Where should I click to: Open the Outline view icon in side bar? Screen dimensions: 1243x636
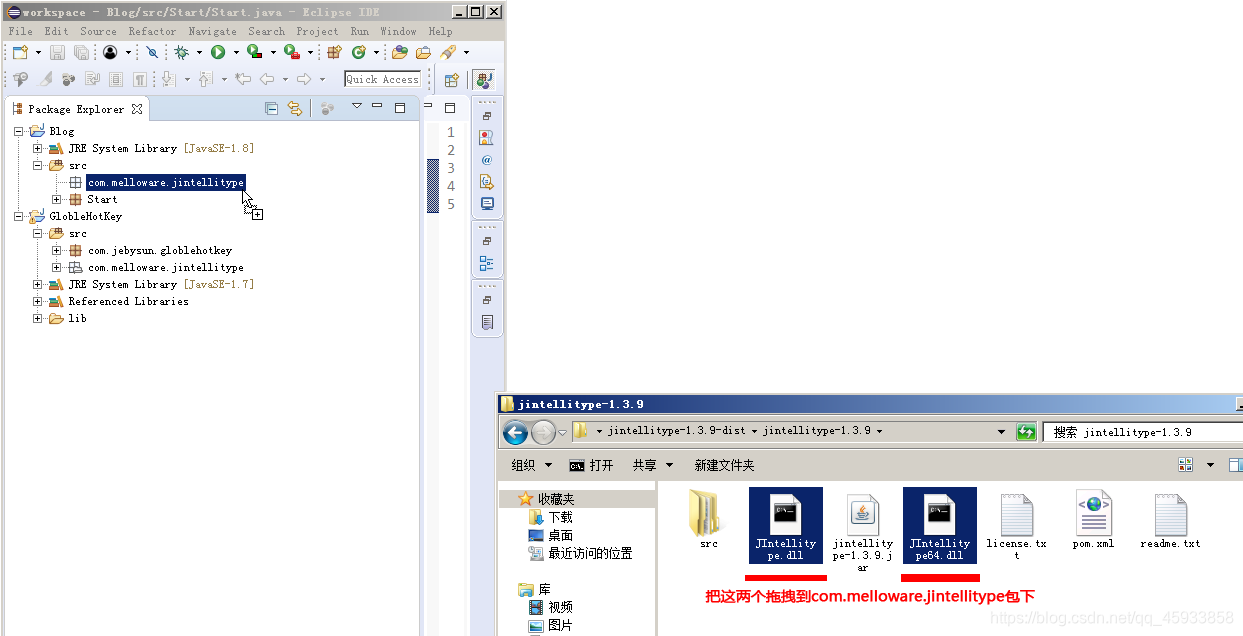click(486, 263)
